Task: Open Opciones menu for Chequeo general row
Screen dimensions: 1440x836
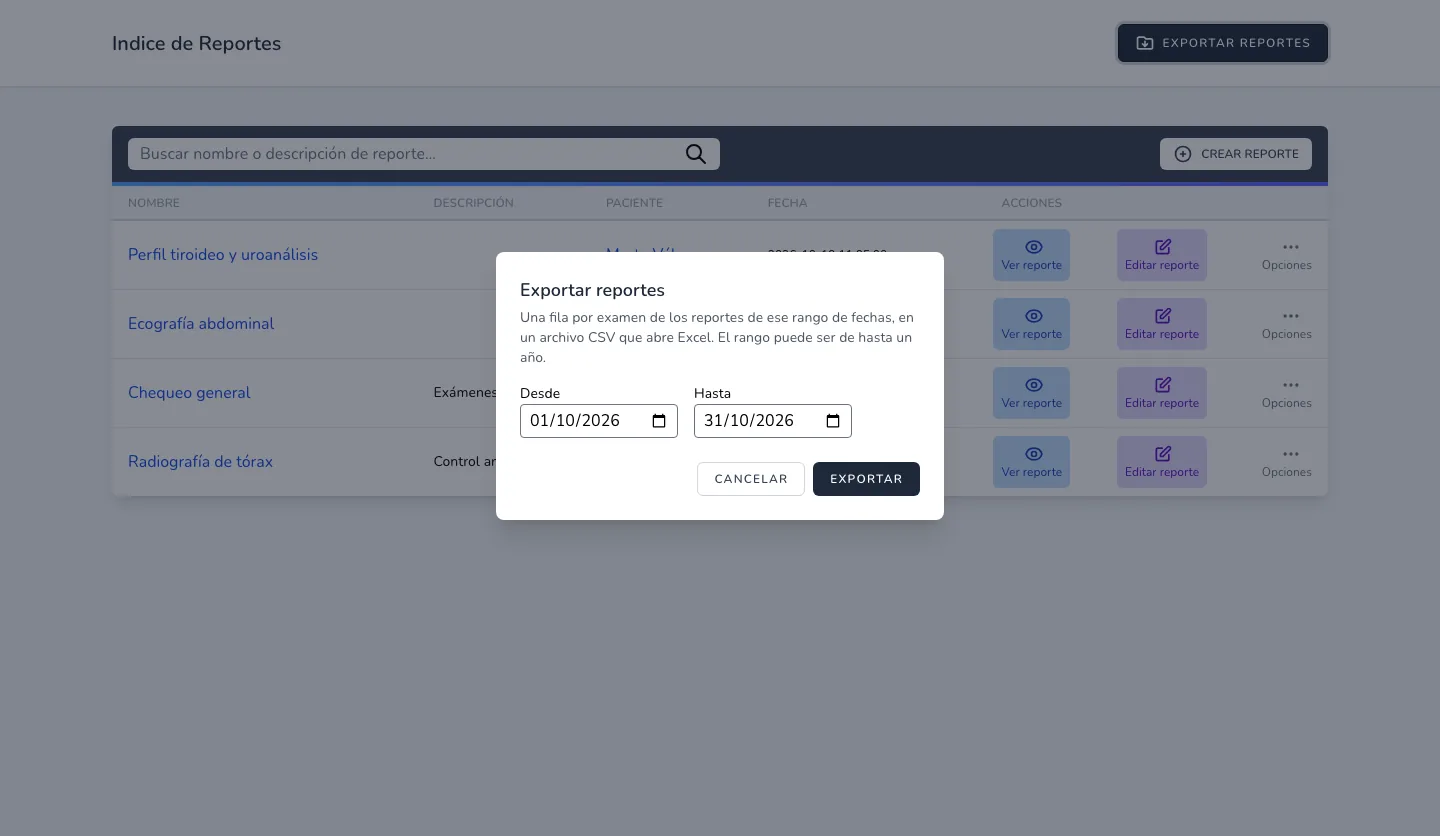Action: coord(1287,393)
